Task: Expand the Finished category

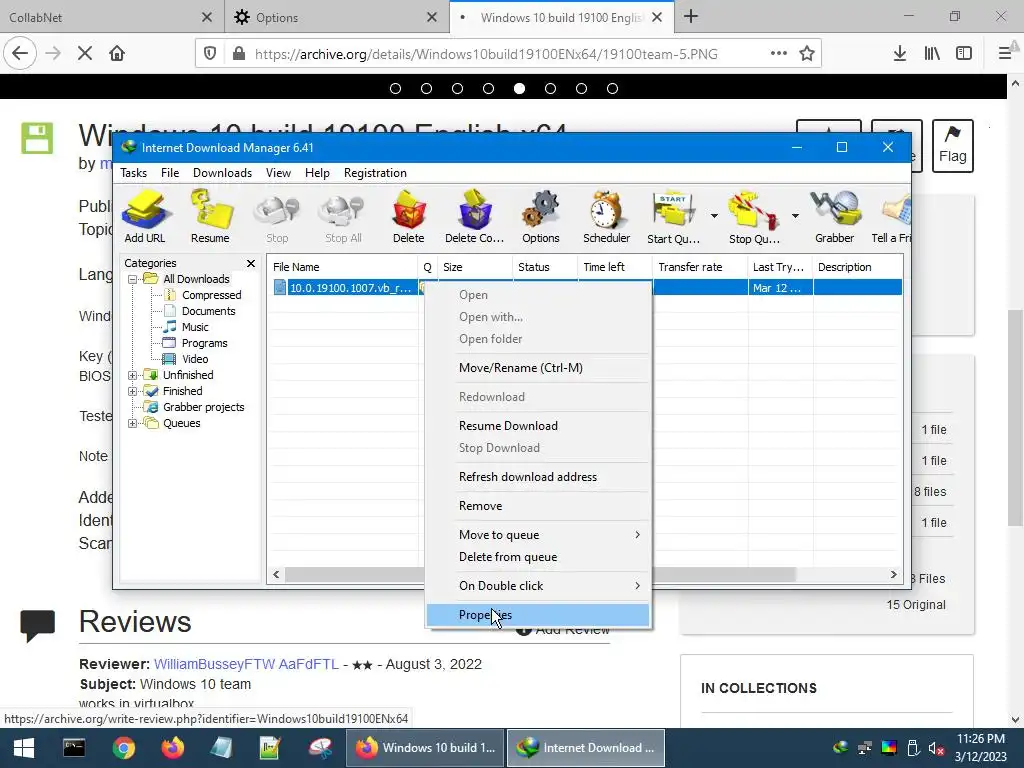Action: 133,391
